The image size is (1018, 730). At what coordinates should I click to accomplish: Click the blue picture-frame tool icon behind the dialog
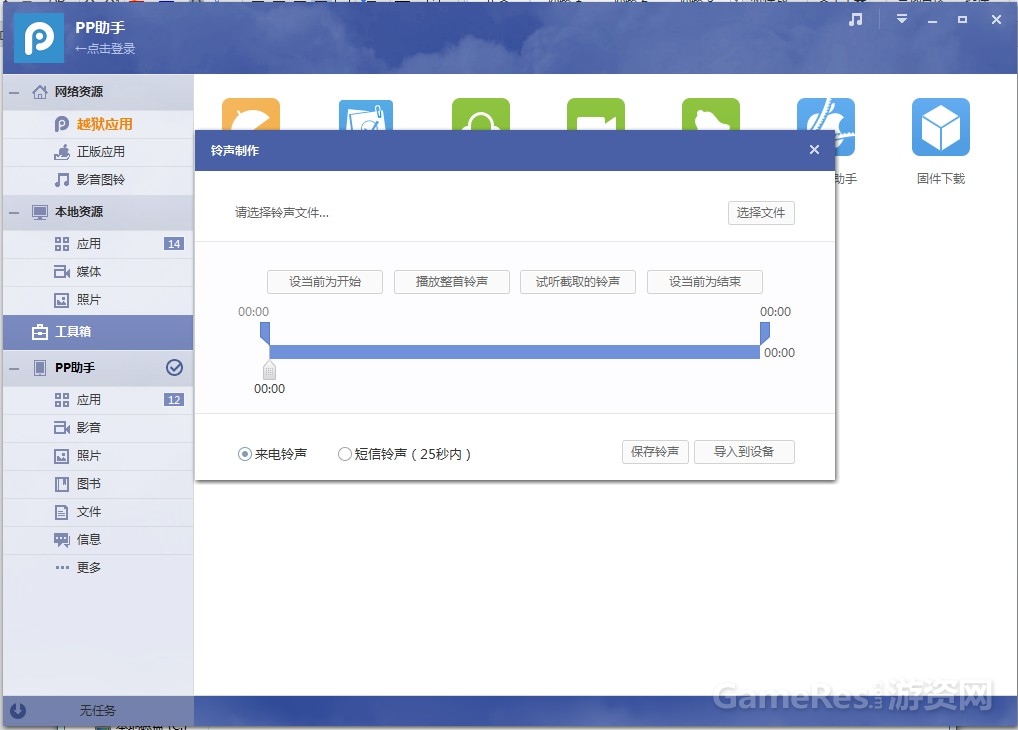[366, 114]
